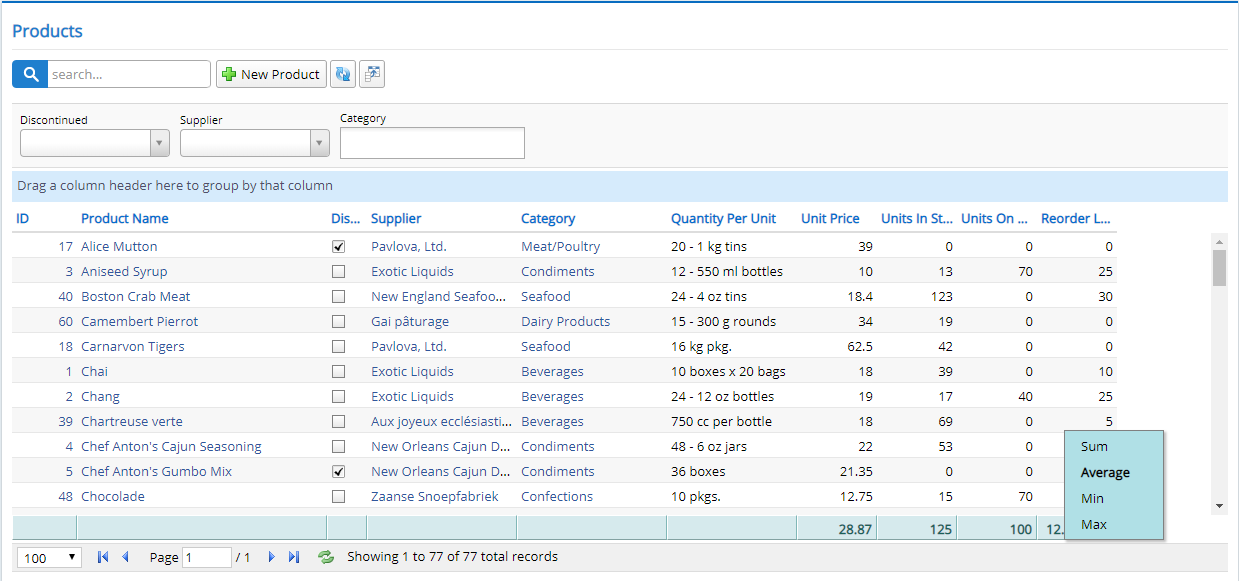The width and height of the screenshot is (1239, 581).
Task: Run a search with the magnifier icon
Action: [29, 73]
